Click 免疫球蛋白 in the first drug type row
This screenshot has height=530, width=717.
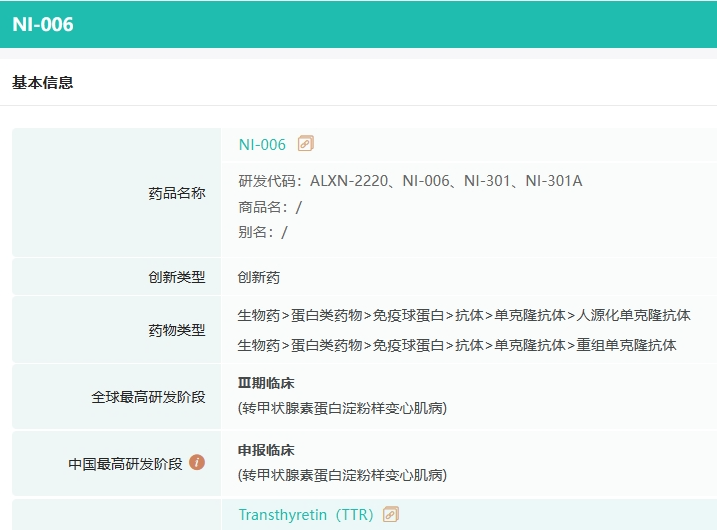409,315
